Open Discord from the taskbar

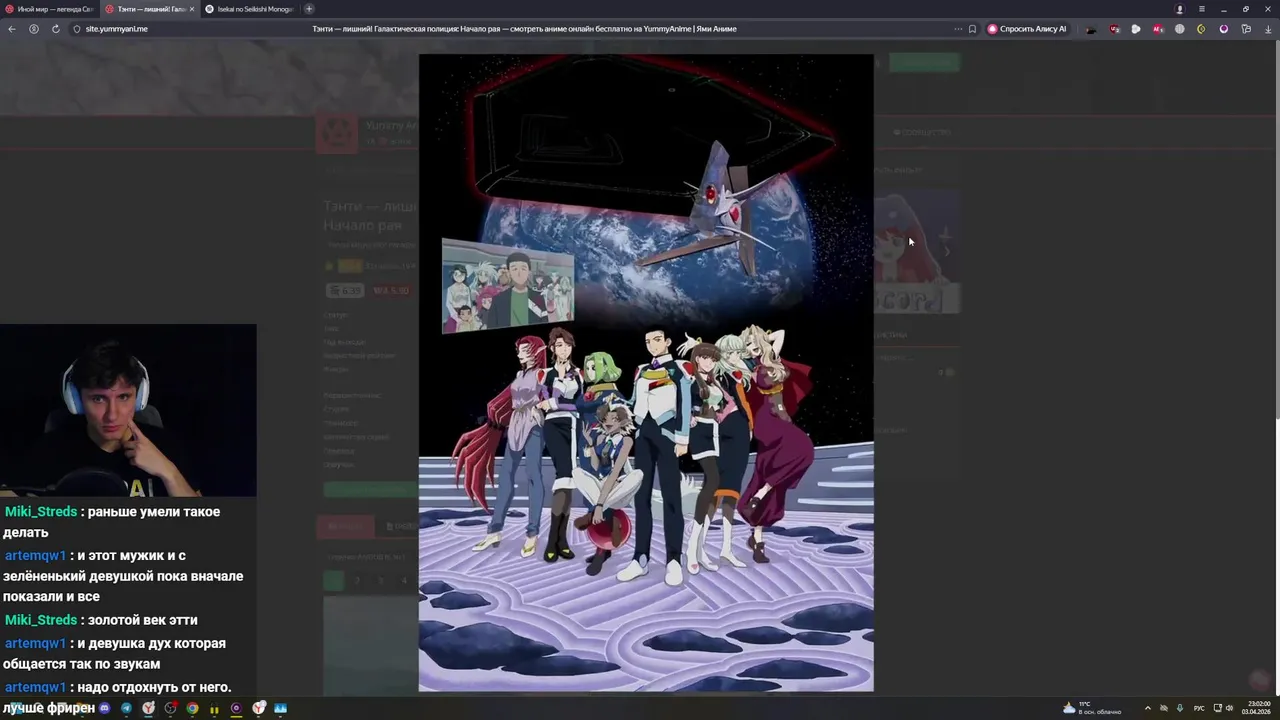click(104, 708)
